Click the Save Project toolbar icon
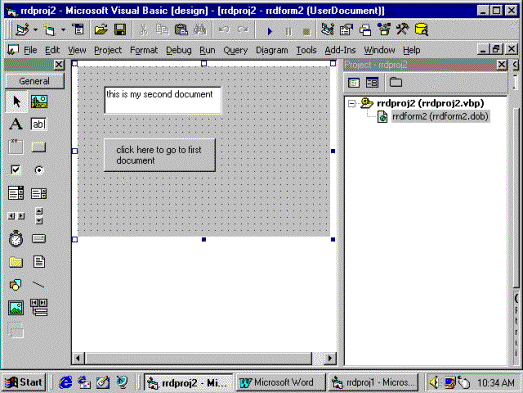Viewport: 523px width, 393px height. pos(120,30)
